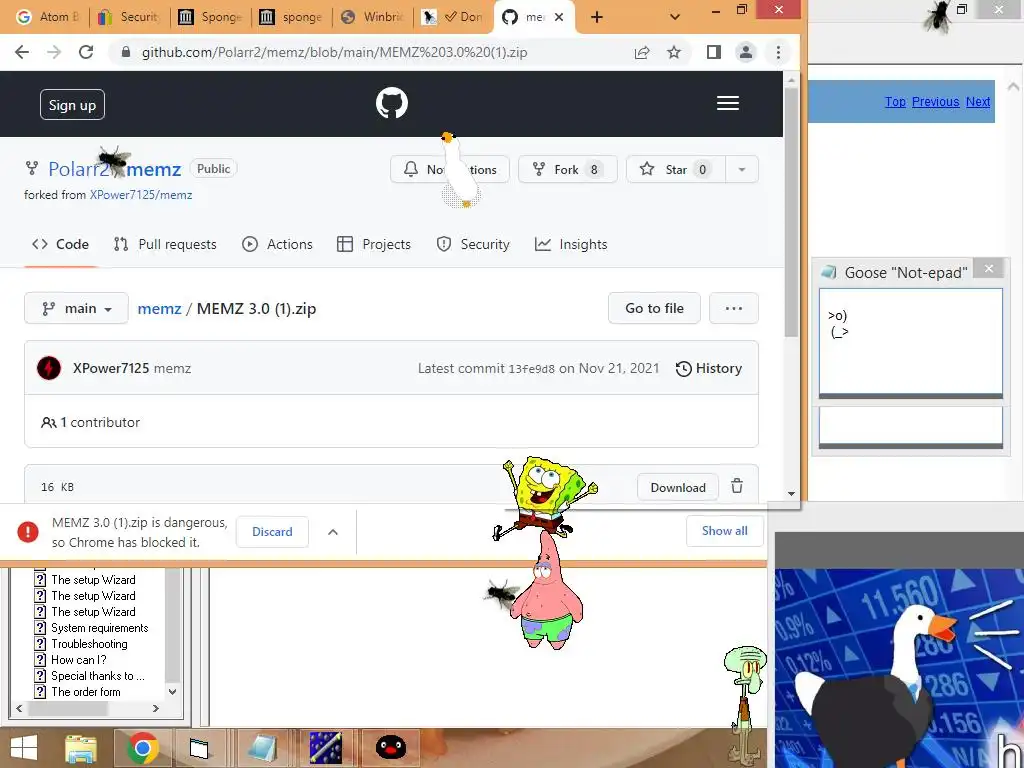Open the Code repository tab
The height and width of the screenshot is (768, 1024).
60,244
